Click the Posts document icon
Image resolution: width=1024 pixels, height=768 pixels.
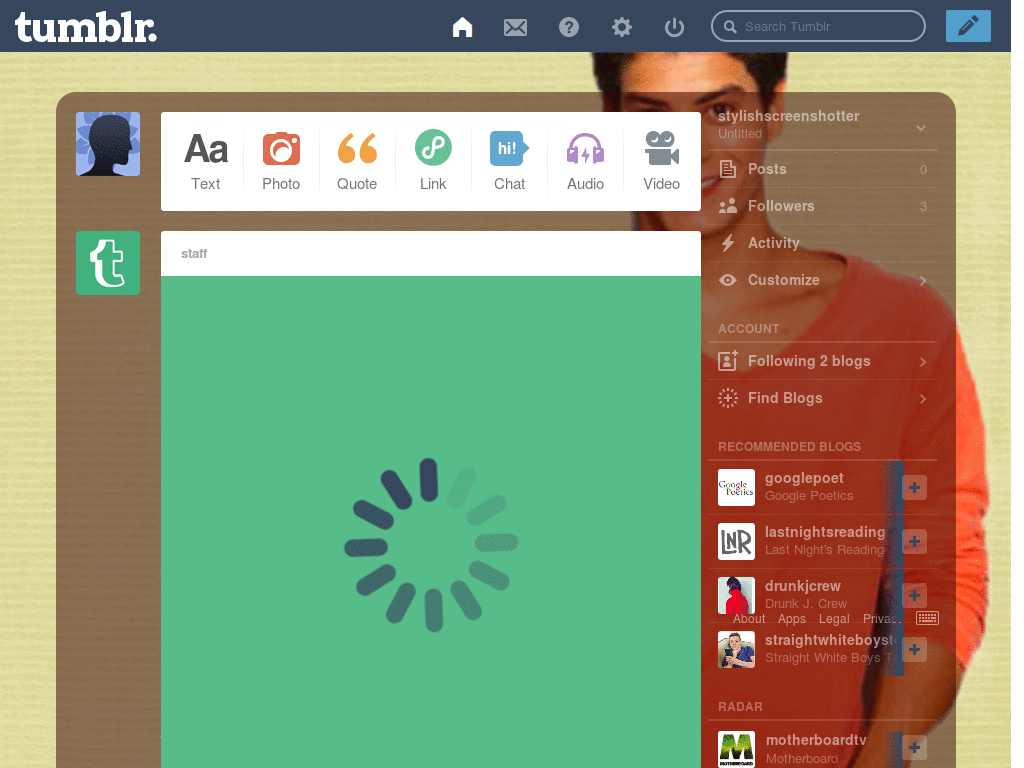click(x=728, y=169)
